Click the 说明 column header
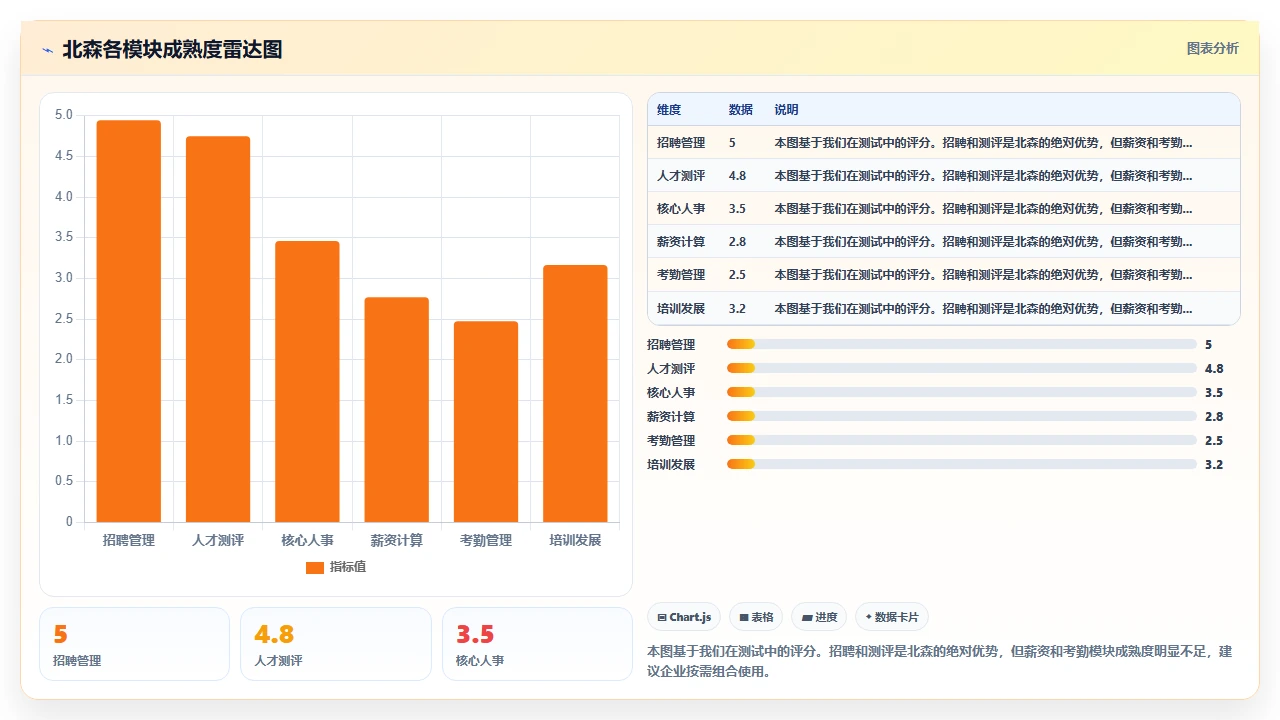The image size is (1280, 720). (x=786, y=109)
